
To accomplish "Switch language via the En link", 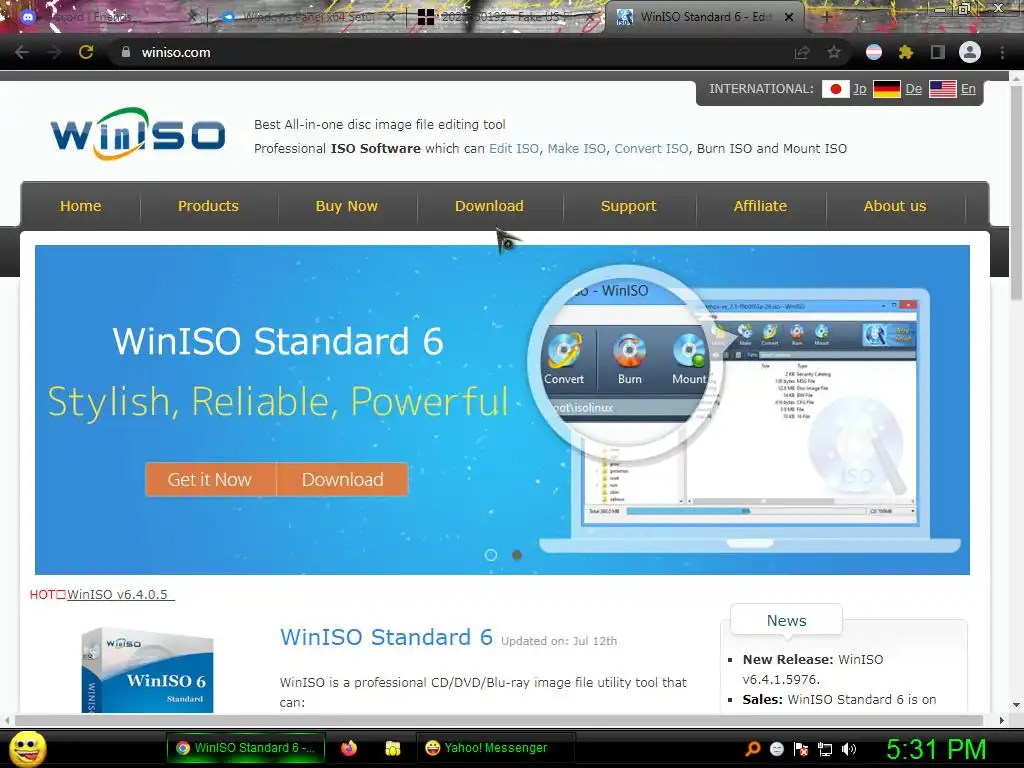I will pyautogui.click(x=968, y=89).
